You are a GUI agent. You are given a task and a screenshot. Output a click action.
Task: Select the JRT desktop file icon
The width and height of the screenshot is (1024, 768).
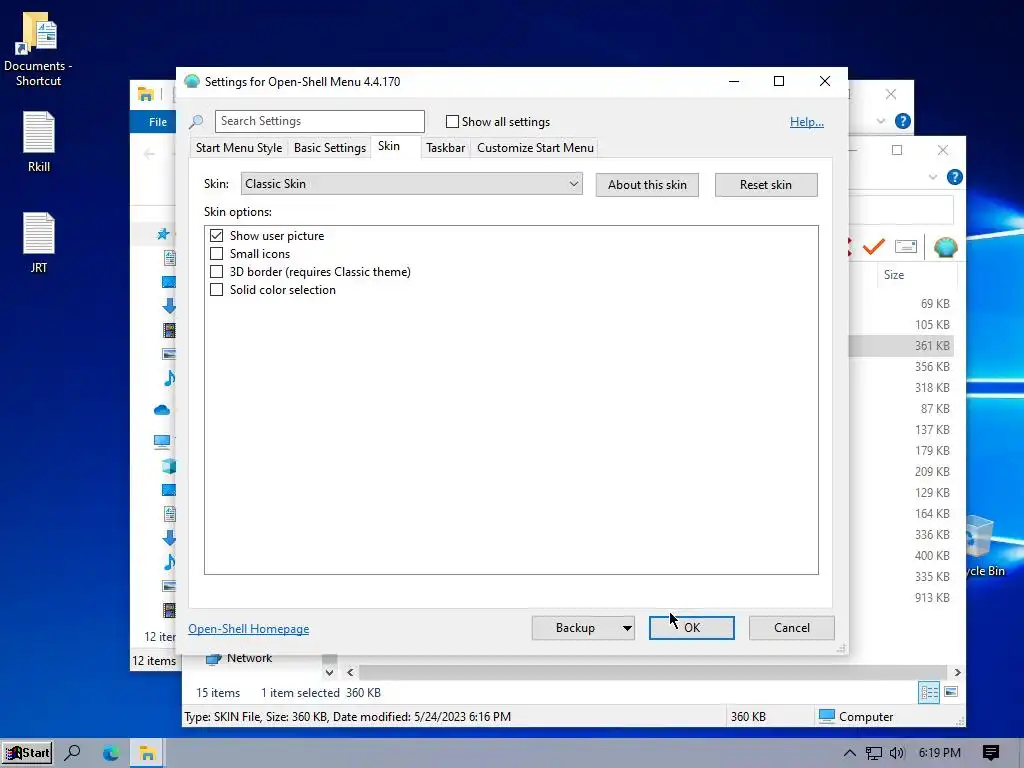click(x=39, y=242)
